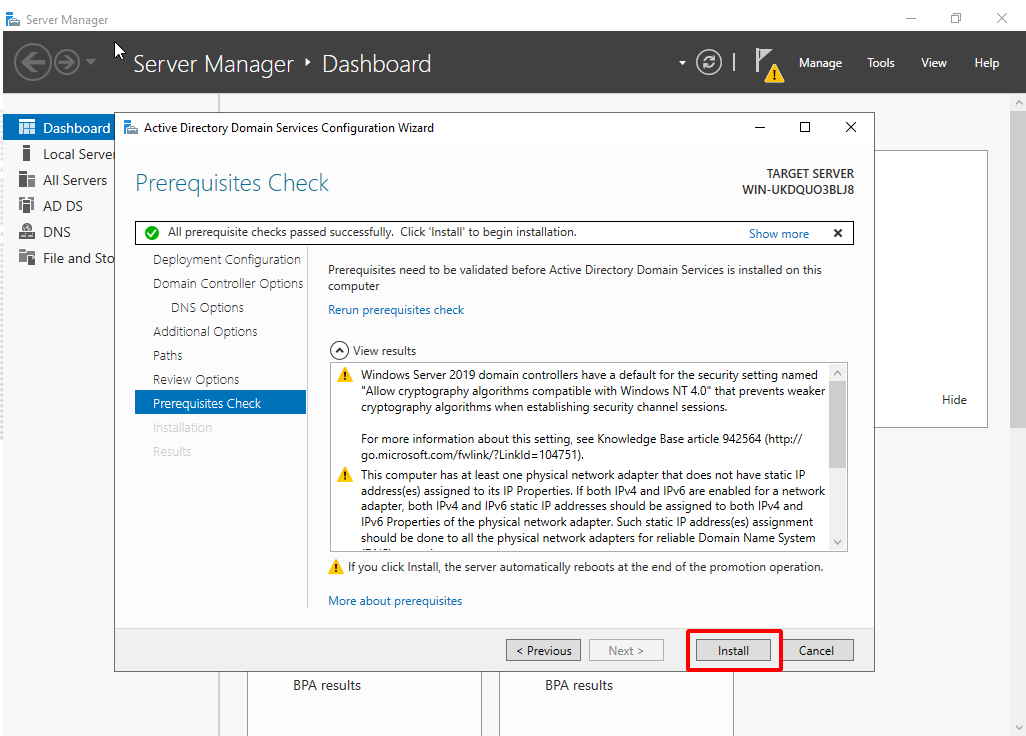
Task: Dismiss the prerequisite passed notification bar
Action: point(838,233)
